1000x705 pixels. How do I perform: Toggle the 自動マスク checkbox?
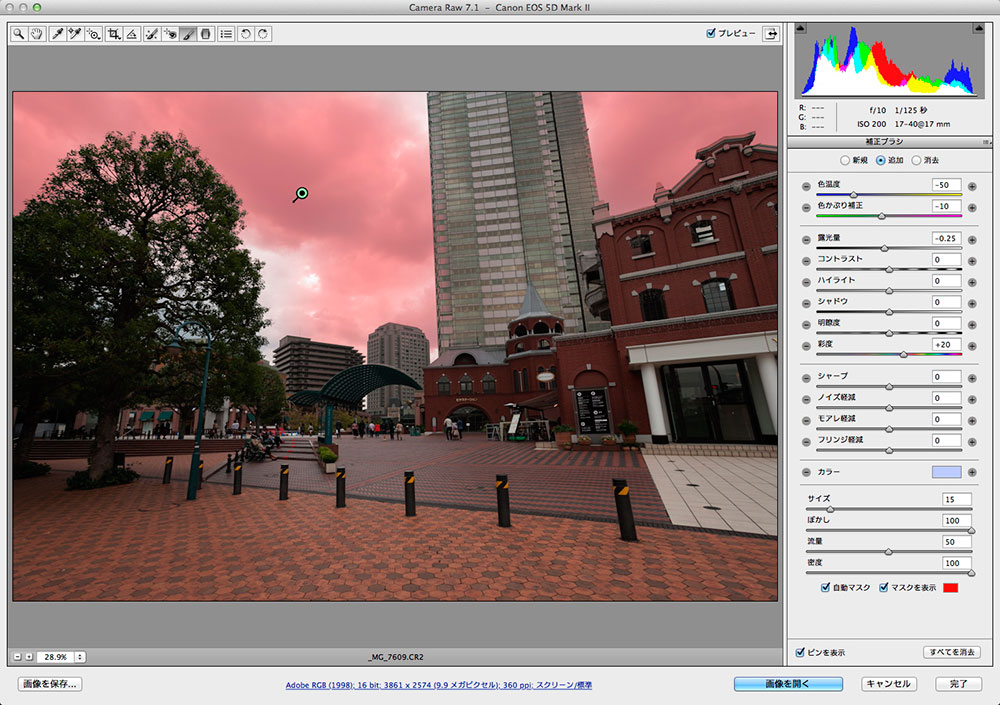(825, 587)
